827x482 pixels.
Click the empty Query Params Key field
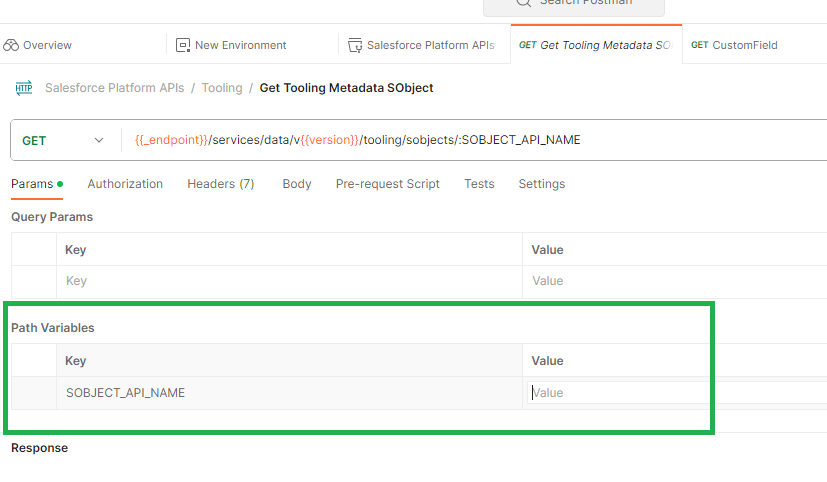click(x=290, y=281)
